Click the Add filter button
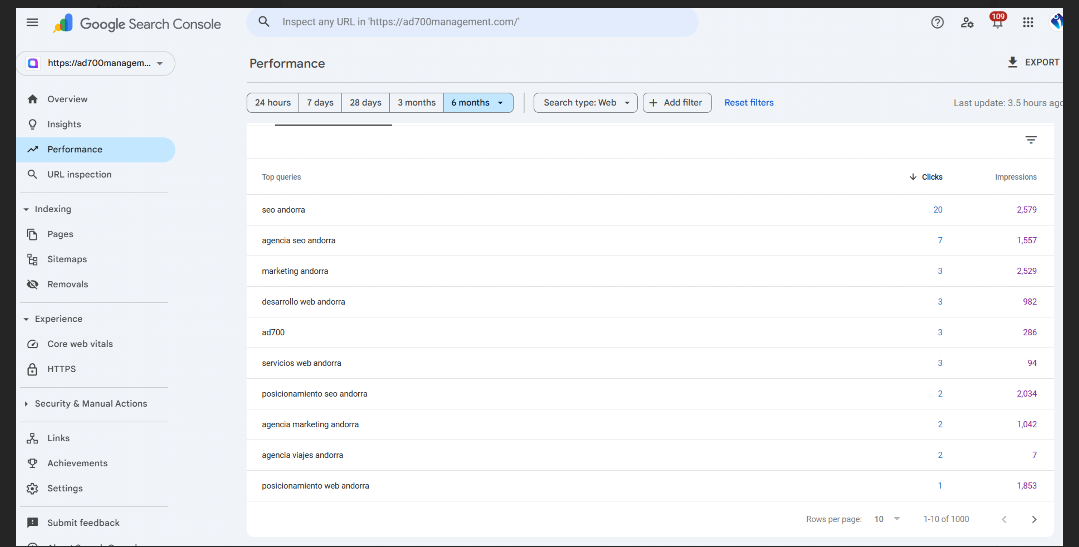 click(x=677, y=103)
